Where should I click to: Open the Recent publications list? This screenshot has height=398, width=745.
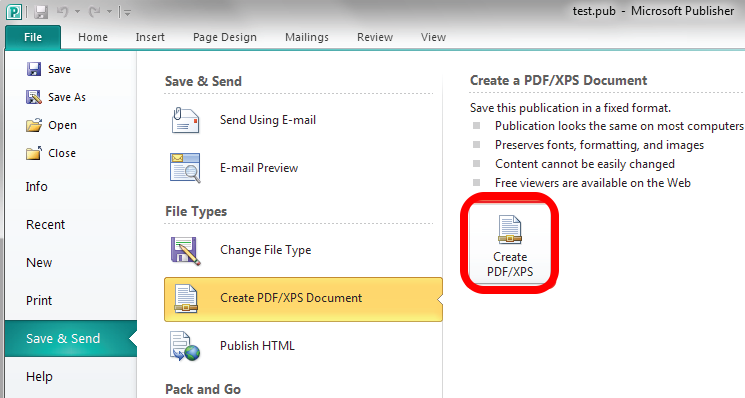(x=45, y=225)
